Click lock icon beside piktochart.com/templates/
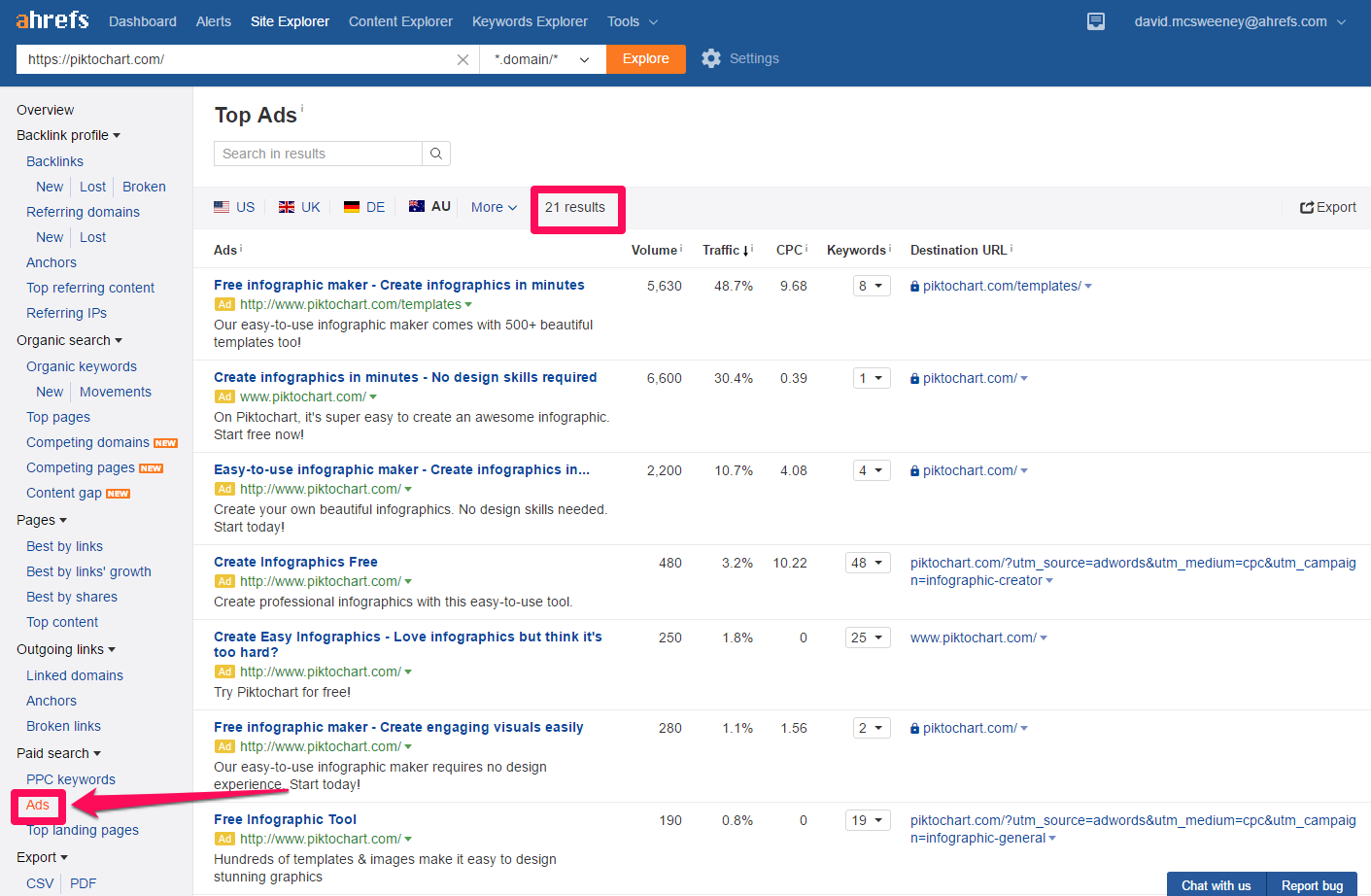 [x=914, y=287]
